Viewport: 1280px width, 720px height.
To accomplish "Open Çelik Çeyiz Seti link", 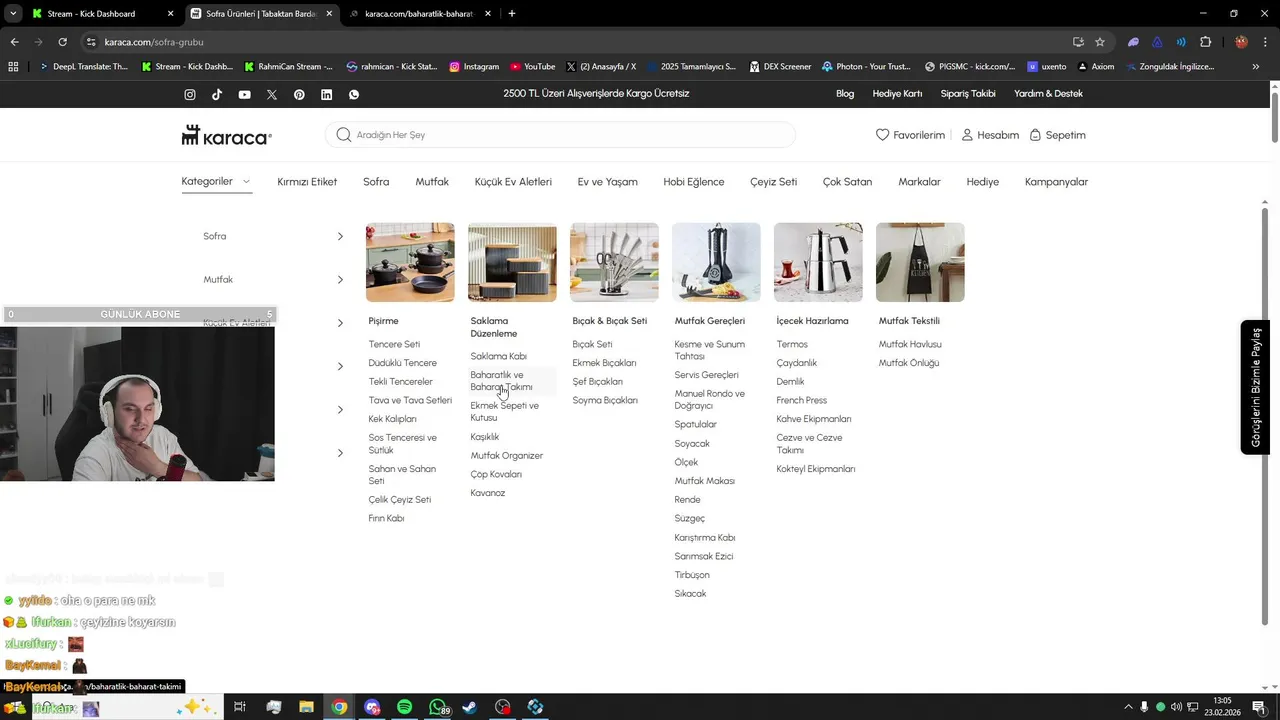I will (399, 500).
